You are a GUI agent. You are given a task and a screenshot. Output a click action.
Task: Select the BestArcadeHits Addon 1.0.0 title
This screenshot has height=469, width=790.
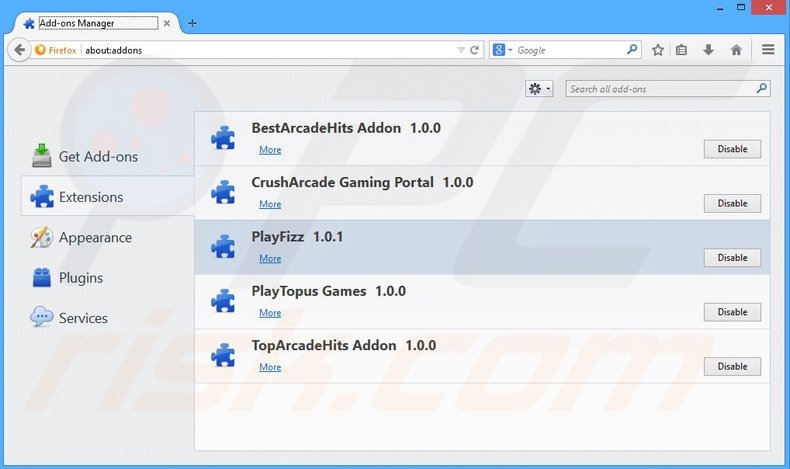[x=346, y=127]
